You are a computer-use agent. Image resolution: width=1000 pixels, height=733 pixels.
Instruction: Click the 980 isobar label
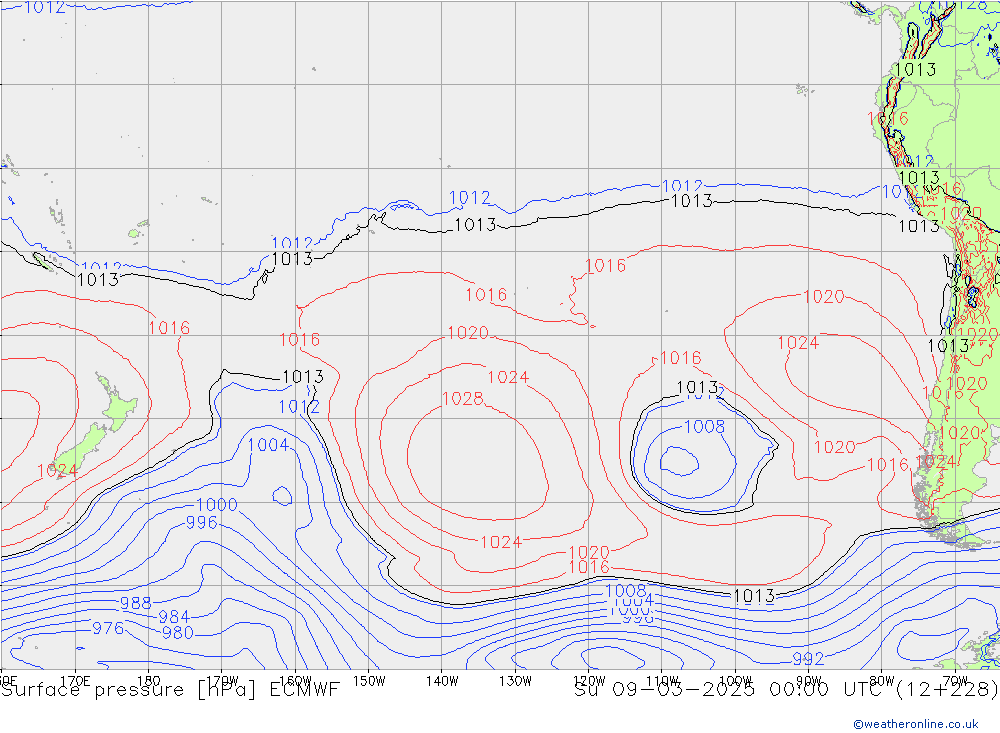(x=177, y=633)
